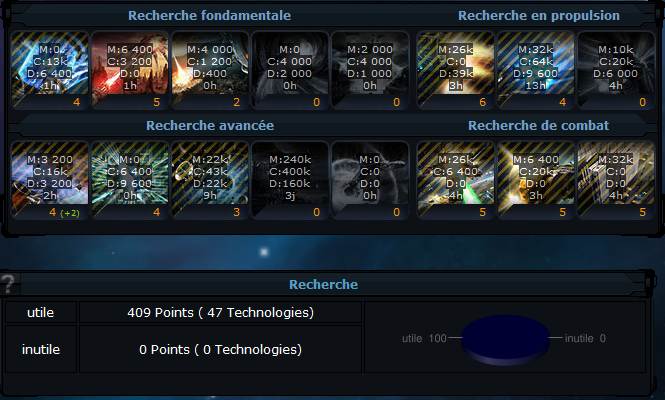Click the question mark help icon
The width and height of the screenshot is (665, 400).
click(x=8, y=283)
